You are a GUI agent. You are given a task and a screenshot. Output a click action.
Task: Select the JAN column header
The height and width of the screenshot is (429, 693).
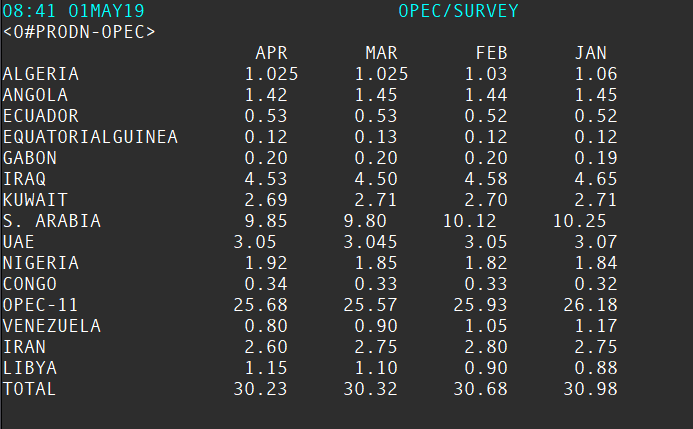click(x=591, y=53)
